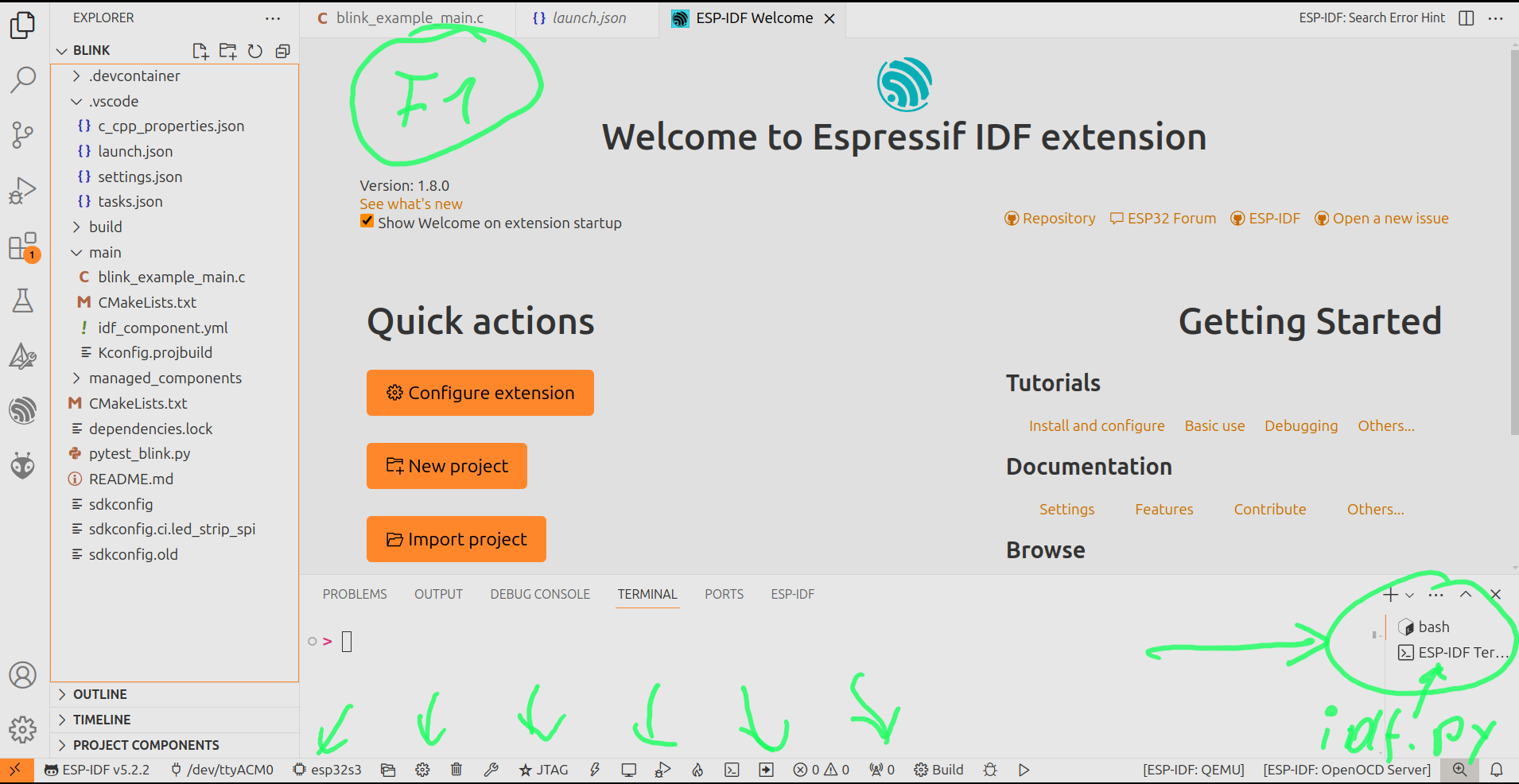
Task: Click the welcome page vertical scrollbar
Action: pos(1513,239)
